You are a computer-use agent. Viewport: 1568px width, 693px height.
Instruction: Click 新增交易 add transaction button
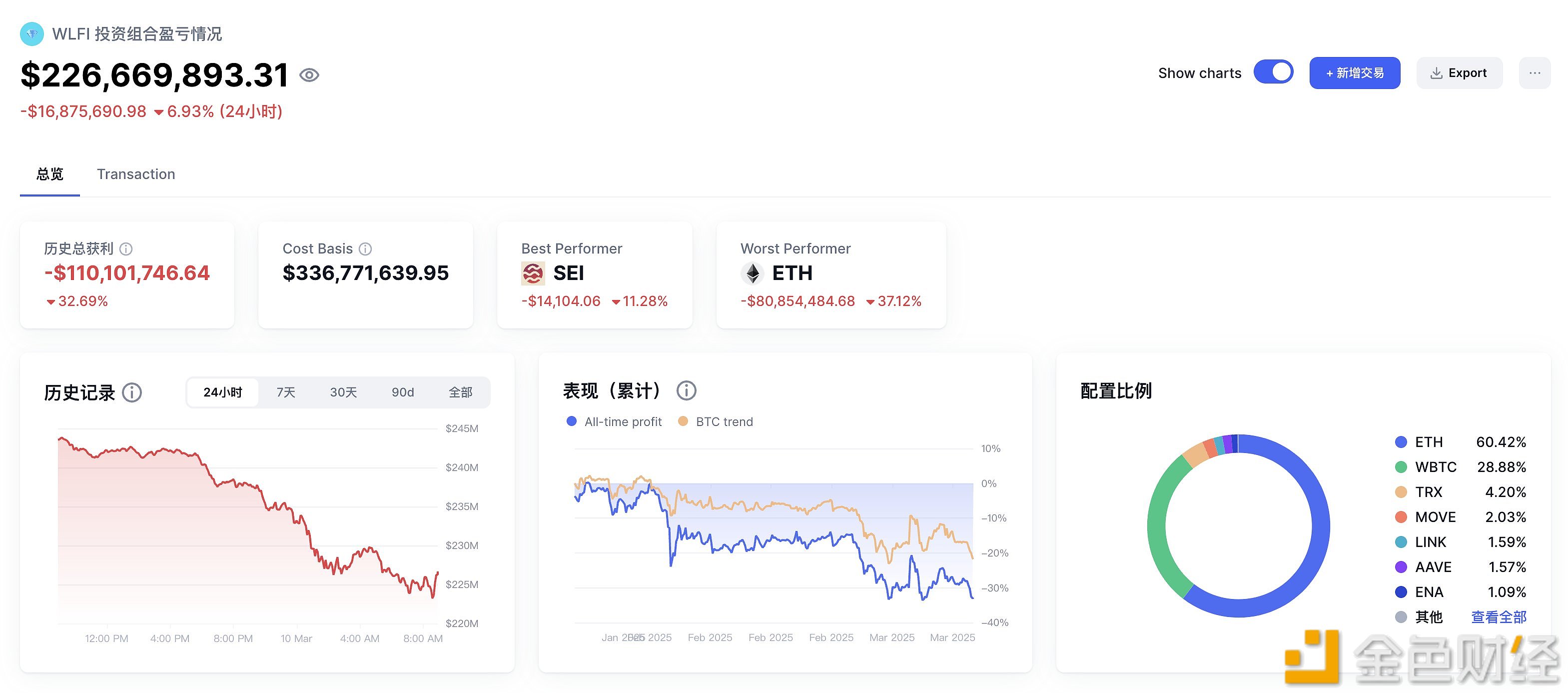1355,72
